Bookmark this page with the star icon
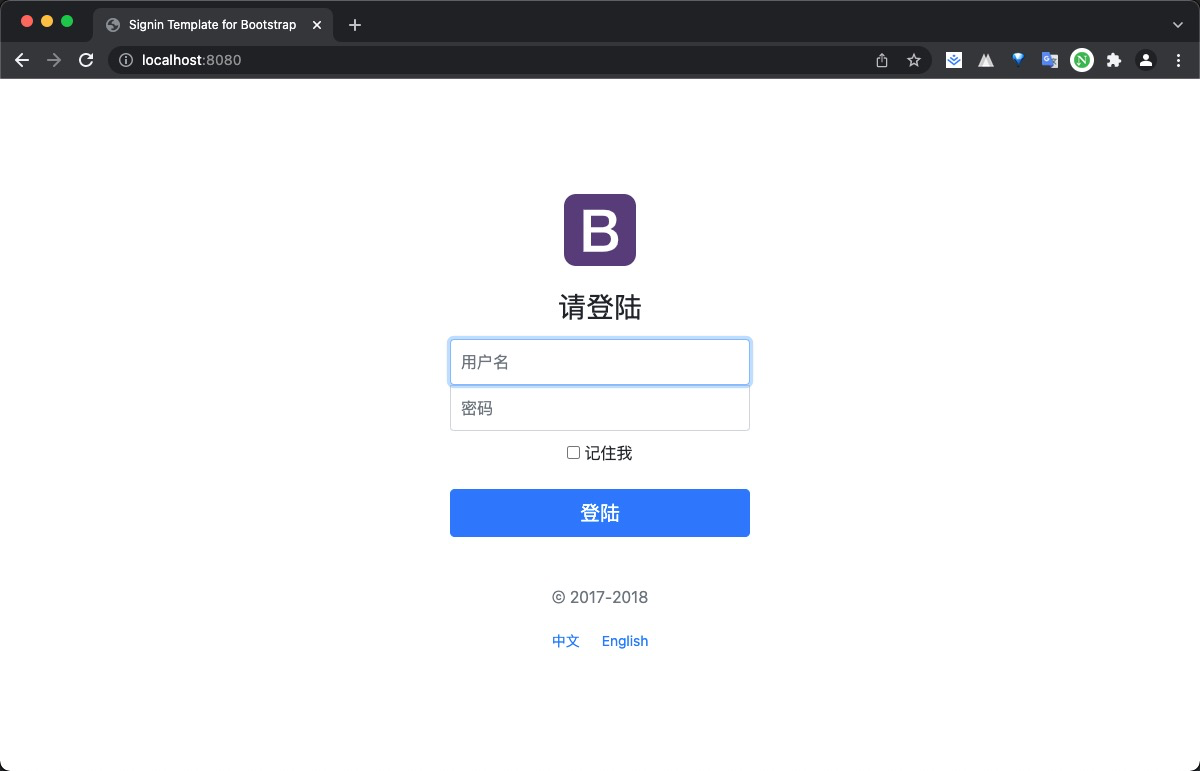 [x=913, y=60]
